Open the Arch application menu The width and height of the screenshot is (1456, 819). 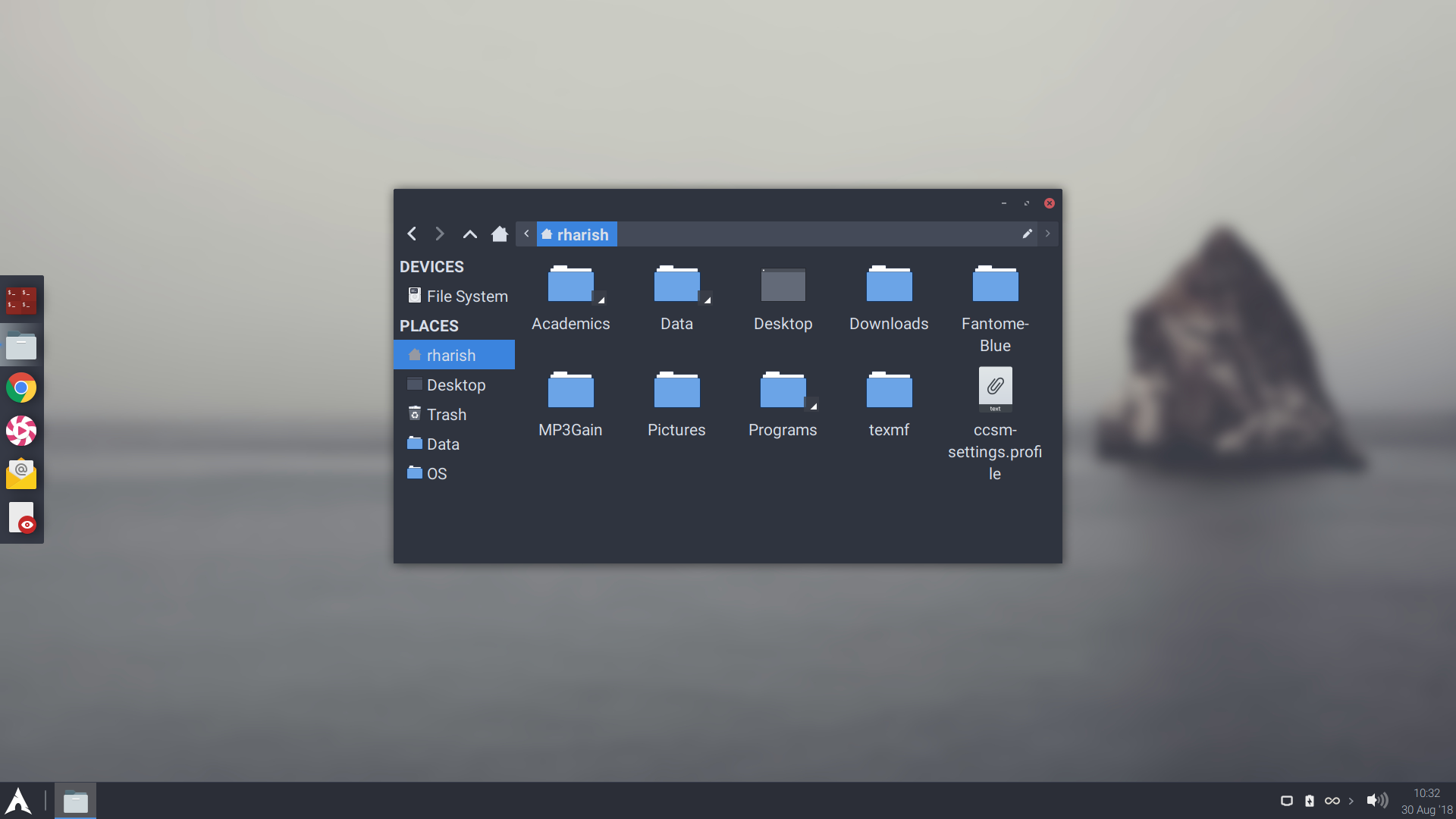pos(18,801)
